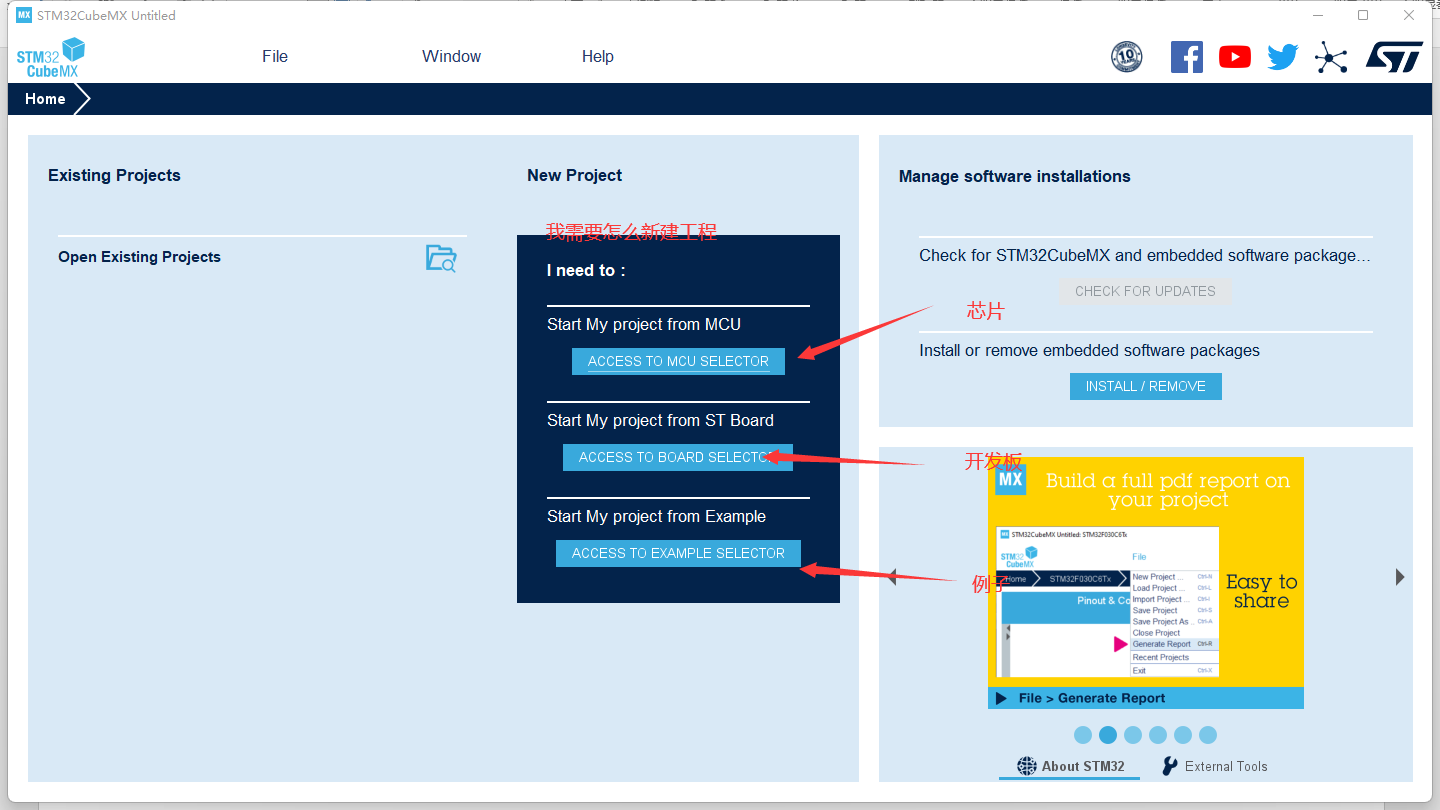Minimize the STM32CubeMX window
The width and height of the screenshot is (1440, 810).
1317,15
